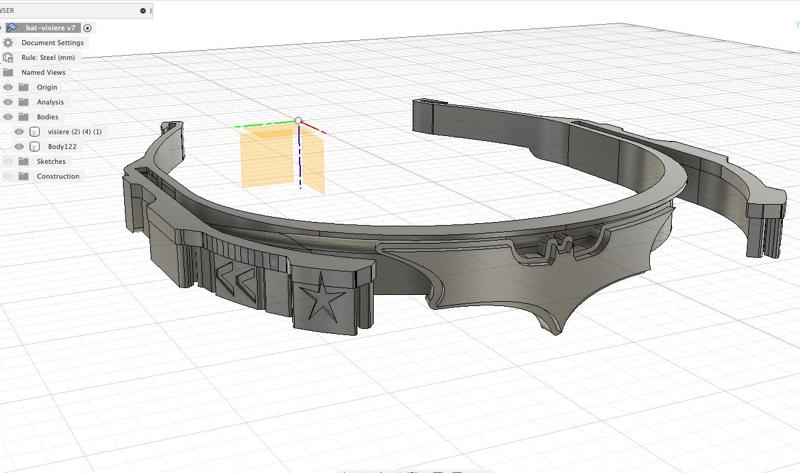
Task: Select the Sketches label
Action: (51, 161)
